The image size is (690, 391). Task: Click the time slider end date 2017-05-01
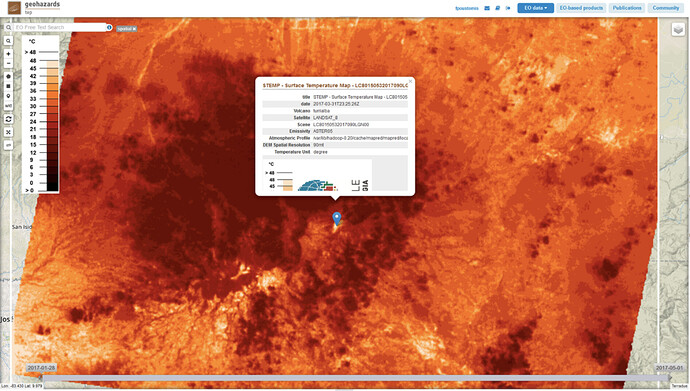coord(669,368)
